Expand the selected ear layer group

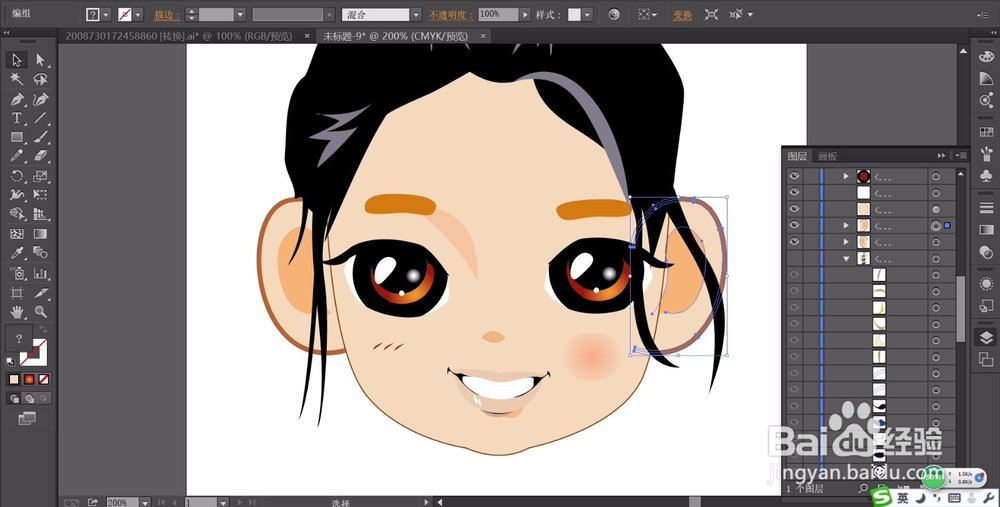coord(846,225)
